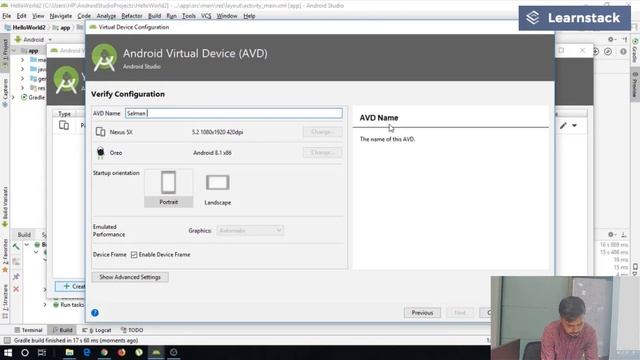Screen dimensions: 640x360
Task: Open the Refactor menu
Action: tap(132, 16)
